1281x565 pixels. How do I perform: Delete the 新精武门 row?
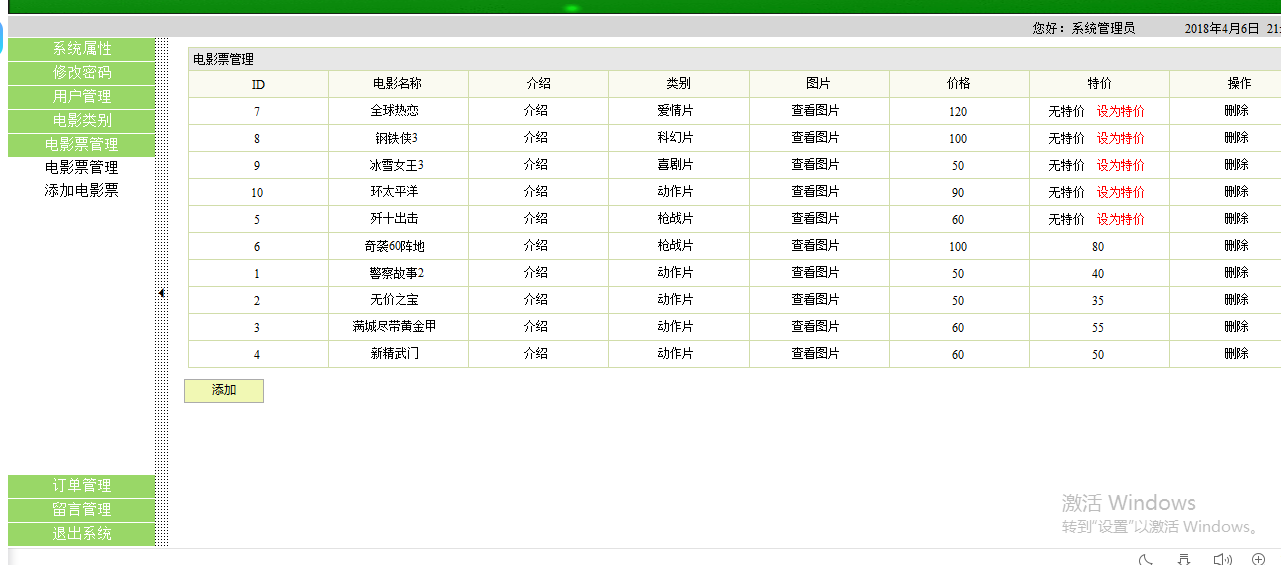(1236, 354)
